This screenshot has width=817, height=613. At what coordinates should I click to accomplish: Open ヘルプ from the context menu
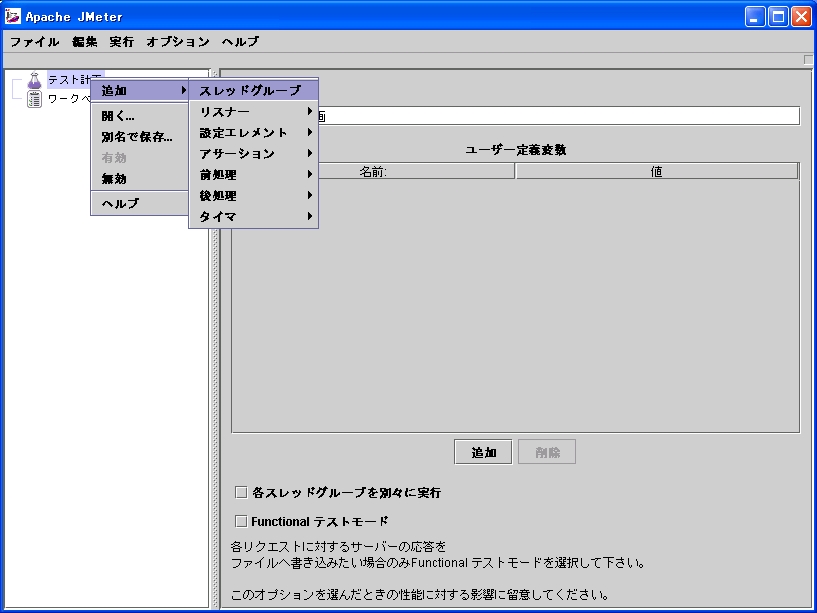click(x=140, y=203)
